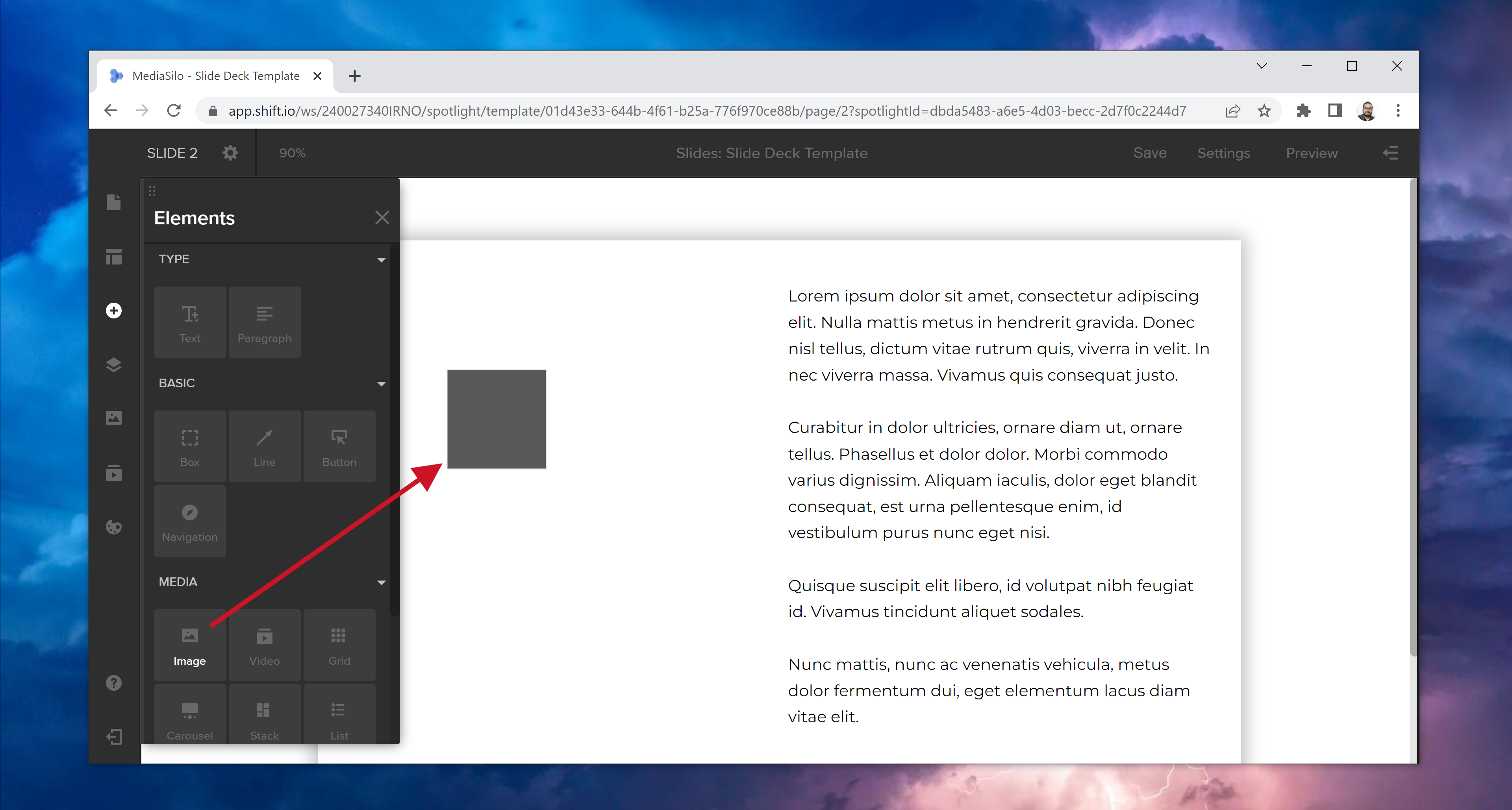Close the Elements panel

382,218
